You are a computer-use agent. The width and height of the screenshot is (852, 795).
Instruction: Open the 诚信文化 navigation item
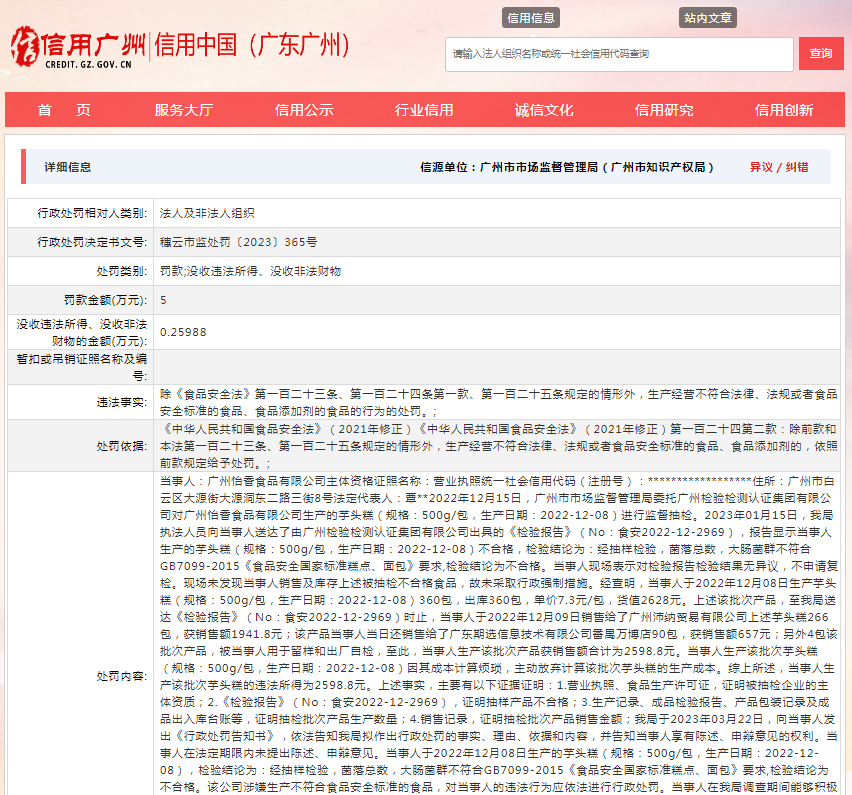544,110
